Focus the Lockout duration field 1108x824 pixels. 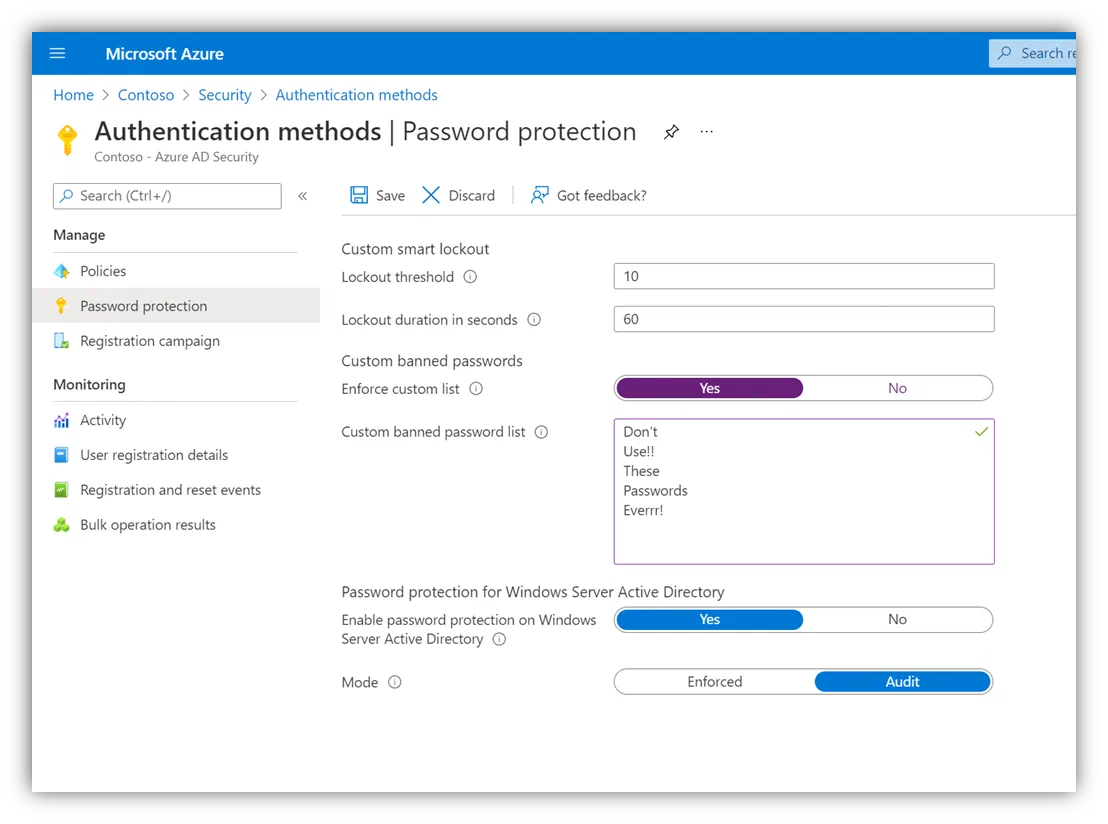click(803, 319)
